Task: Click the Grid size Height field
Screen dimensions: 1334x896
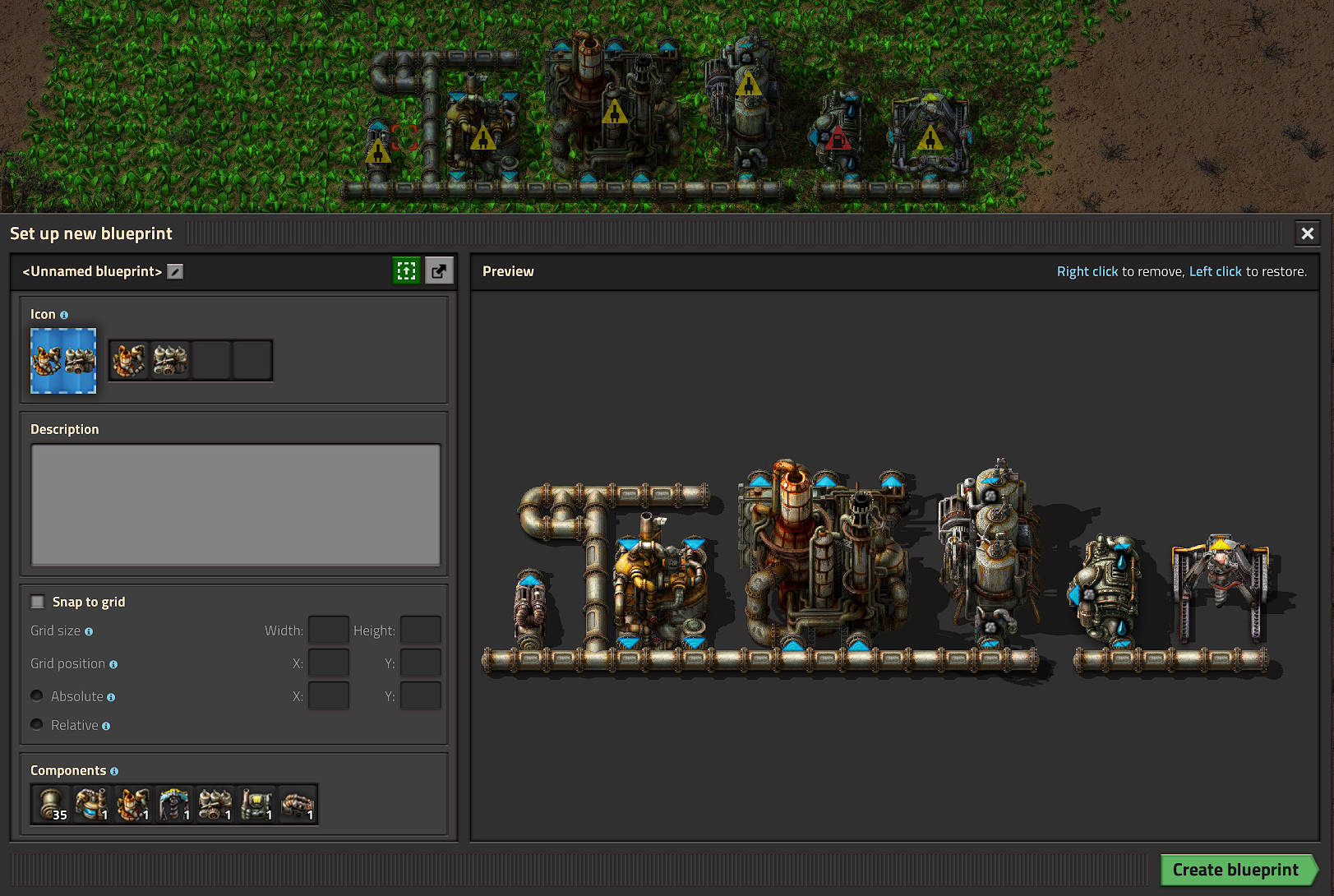Action: point(421,630)
